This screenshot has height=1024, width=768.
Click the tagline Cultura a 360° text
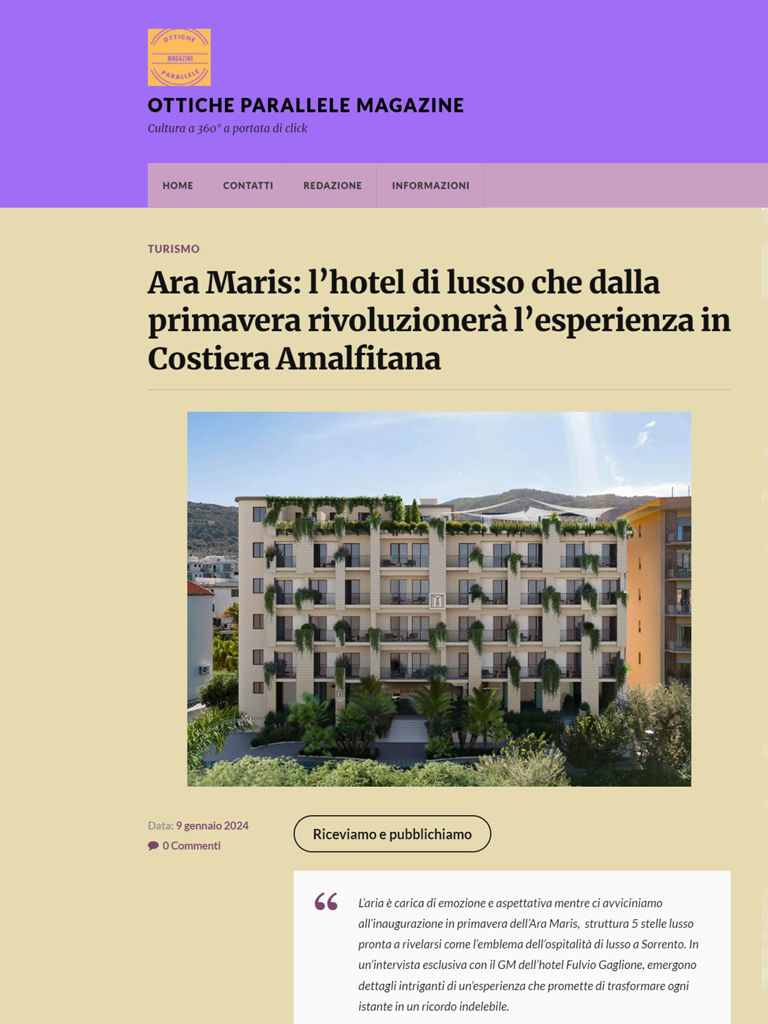click(x=227, y=129)
